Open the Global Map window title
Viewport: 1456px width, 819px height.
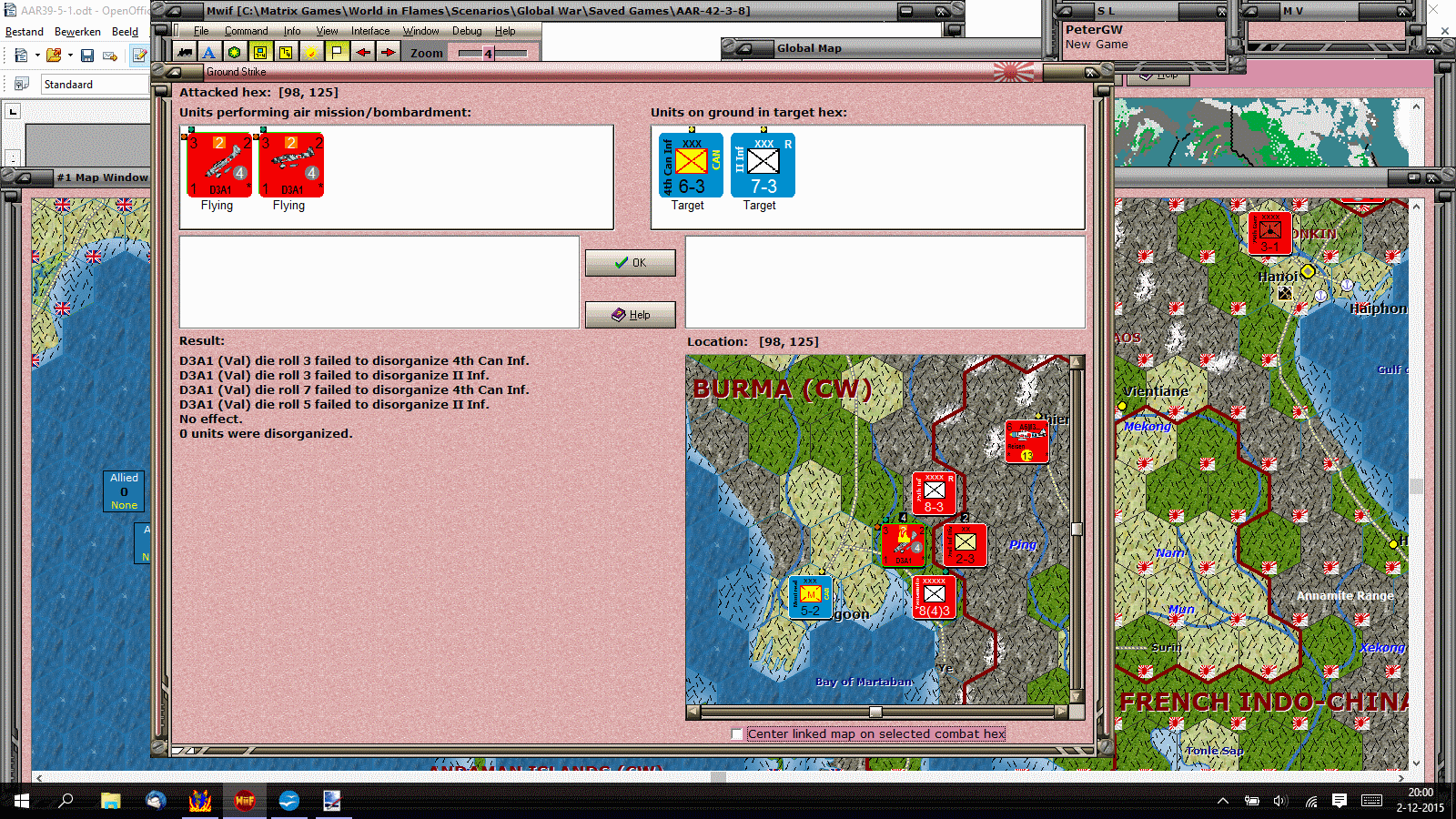tap(809, 48)
